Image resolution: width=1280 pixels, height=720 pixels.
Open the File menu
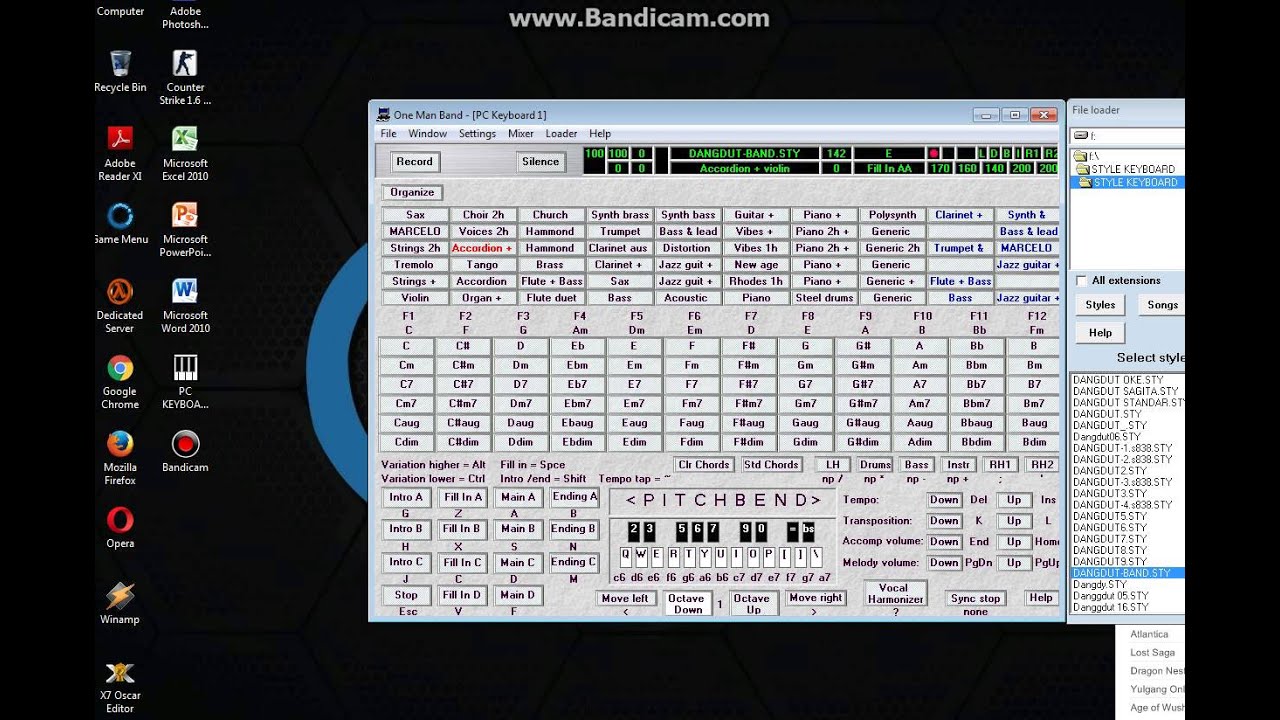click(x=388, y=134)
